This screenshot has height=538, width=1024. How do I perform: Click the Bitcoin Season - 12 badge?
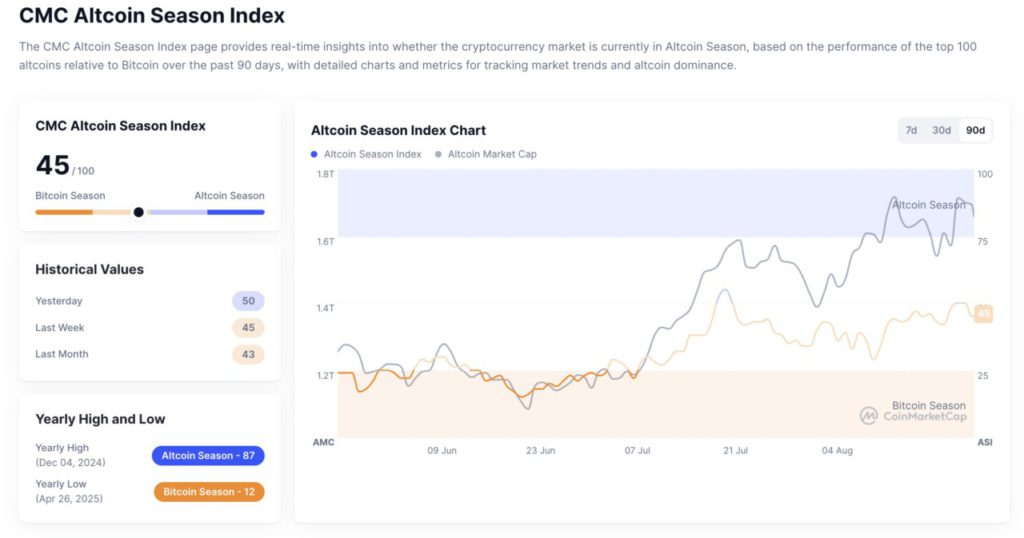tap(208, 492)
